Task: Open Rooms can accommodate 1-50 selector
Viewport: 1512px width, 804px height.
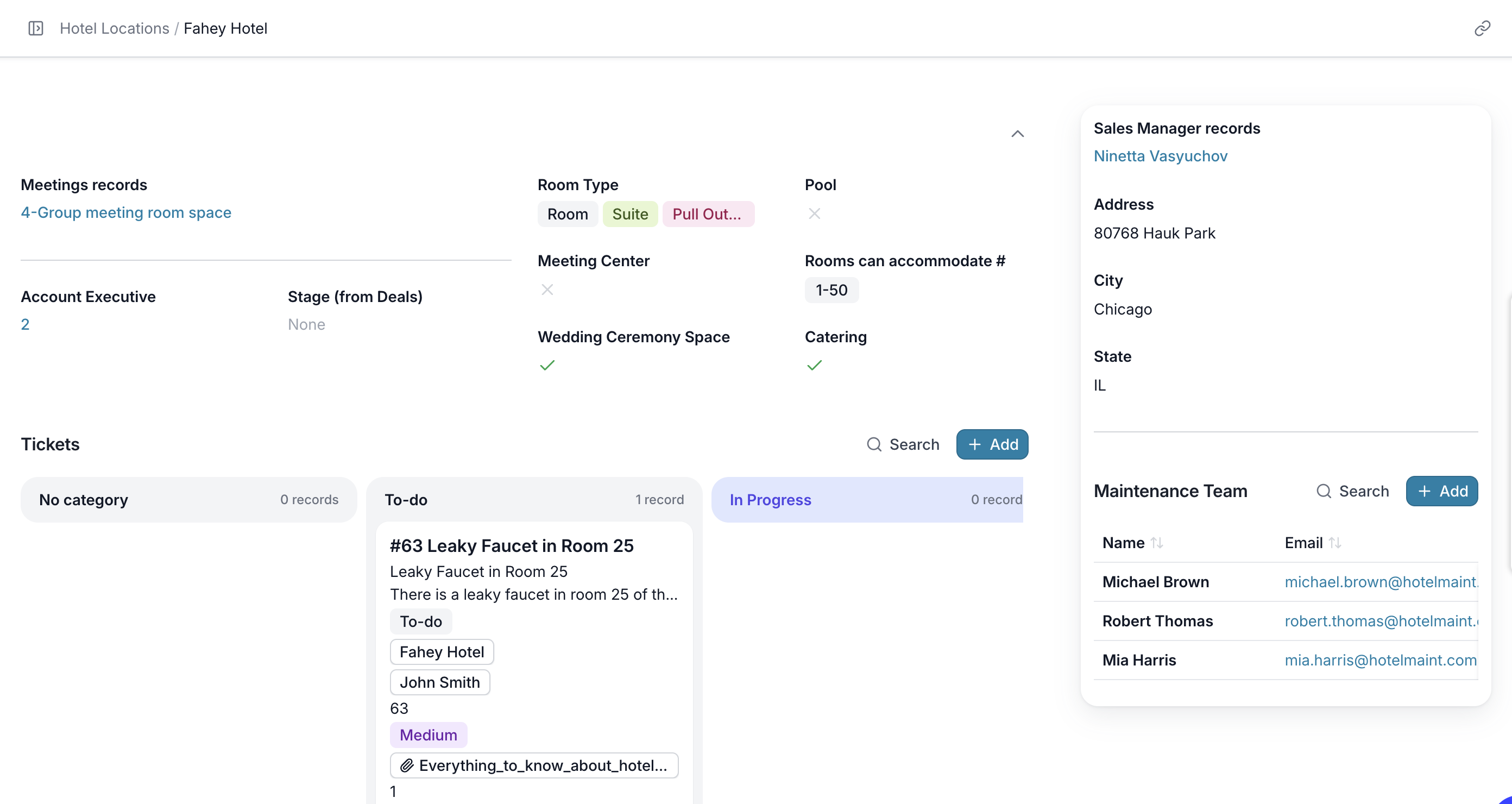Action: point(831,290)
